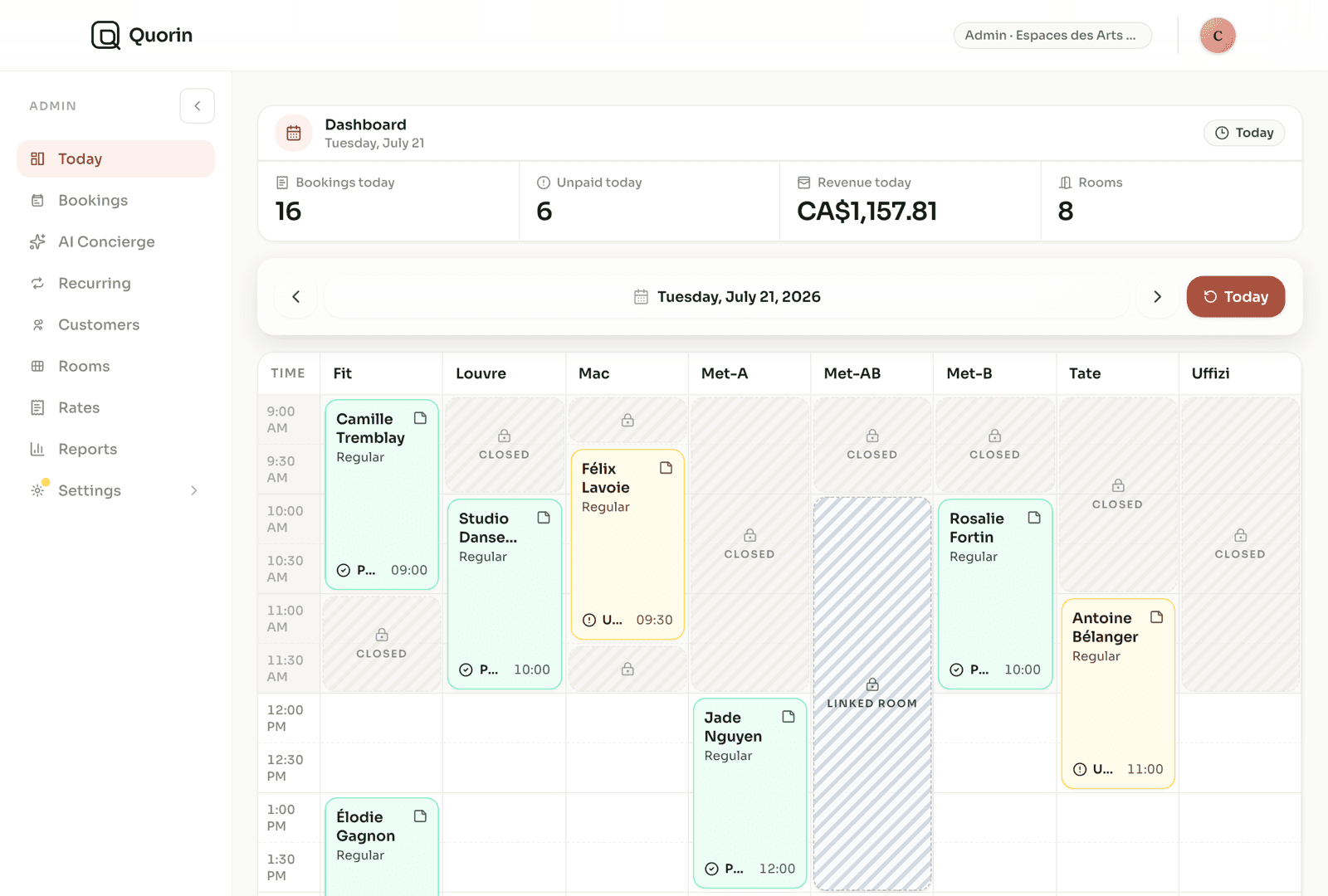Click paid check icon on Studio Danse booking

click(466, 670)
